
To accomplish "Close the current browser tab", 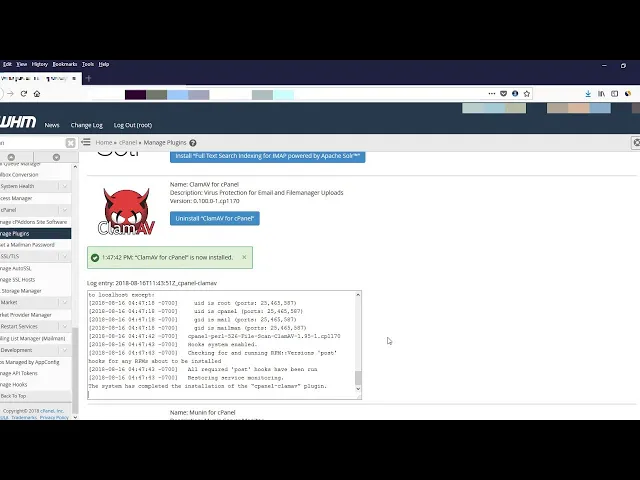I will pyautogui.click(x=74, y=78).
